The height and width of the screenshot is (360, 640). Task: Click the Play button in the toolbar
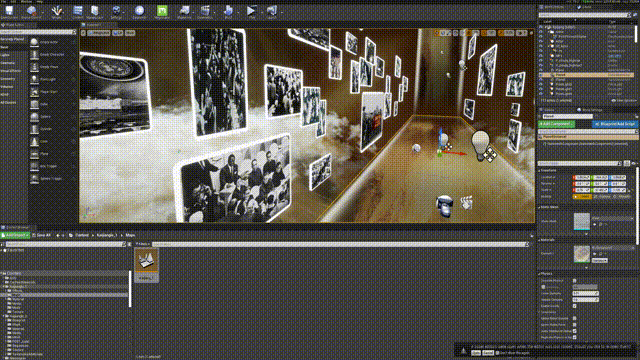[251, 11]
